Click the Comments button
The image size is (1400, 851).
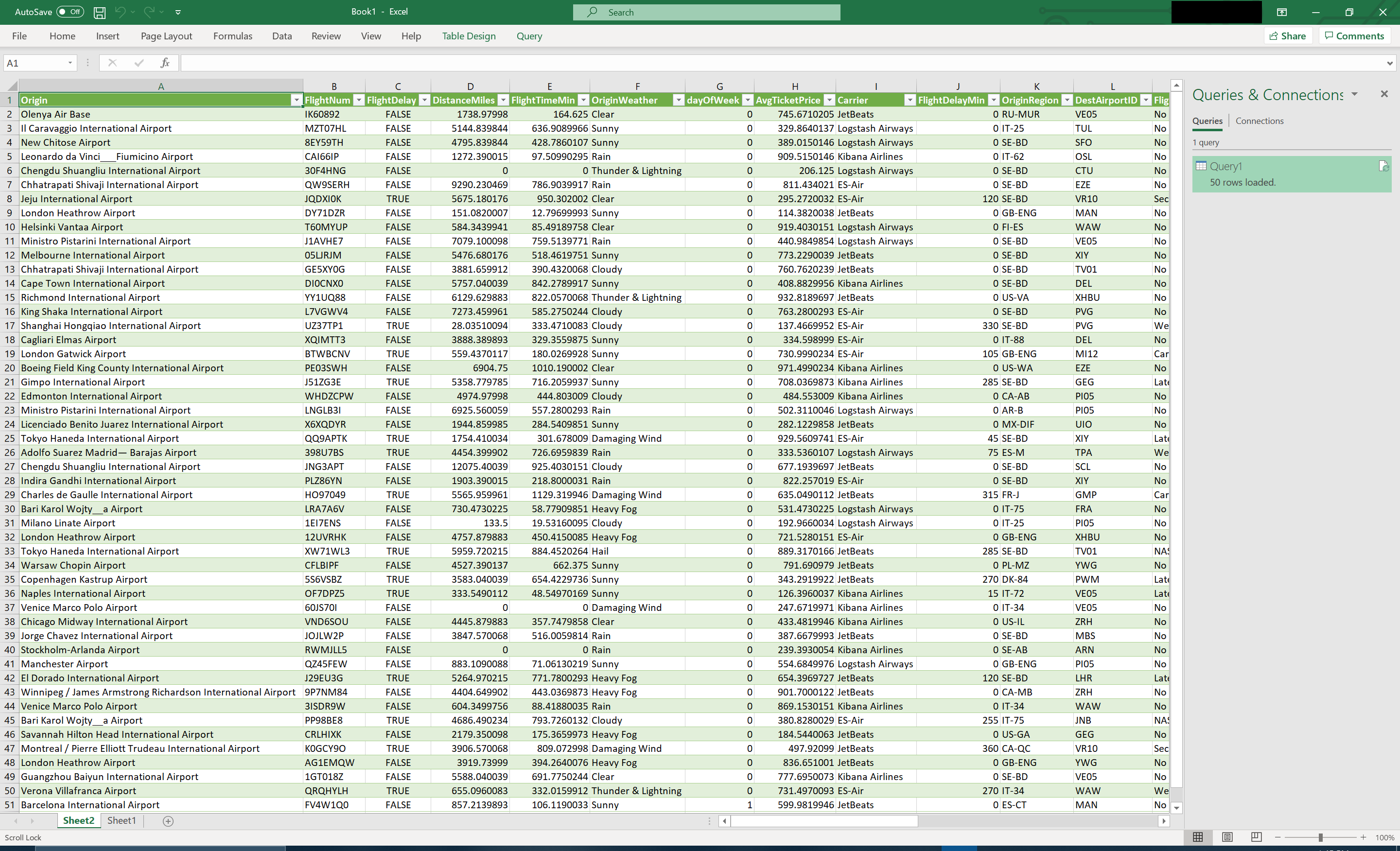click(1354, 36)
